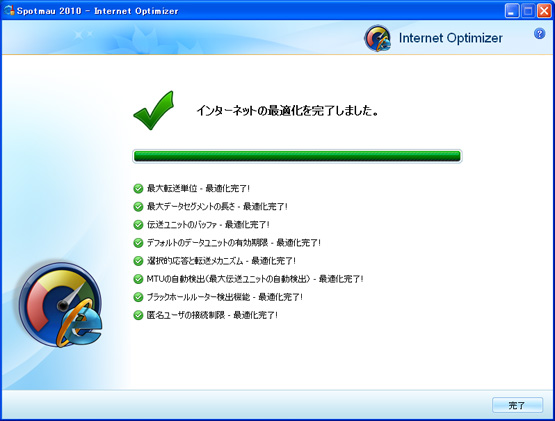This screenshot has height=421, width=555.
Task: Click the Spotmau title bar app icon
Action: click(x=8, y=10)
